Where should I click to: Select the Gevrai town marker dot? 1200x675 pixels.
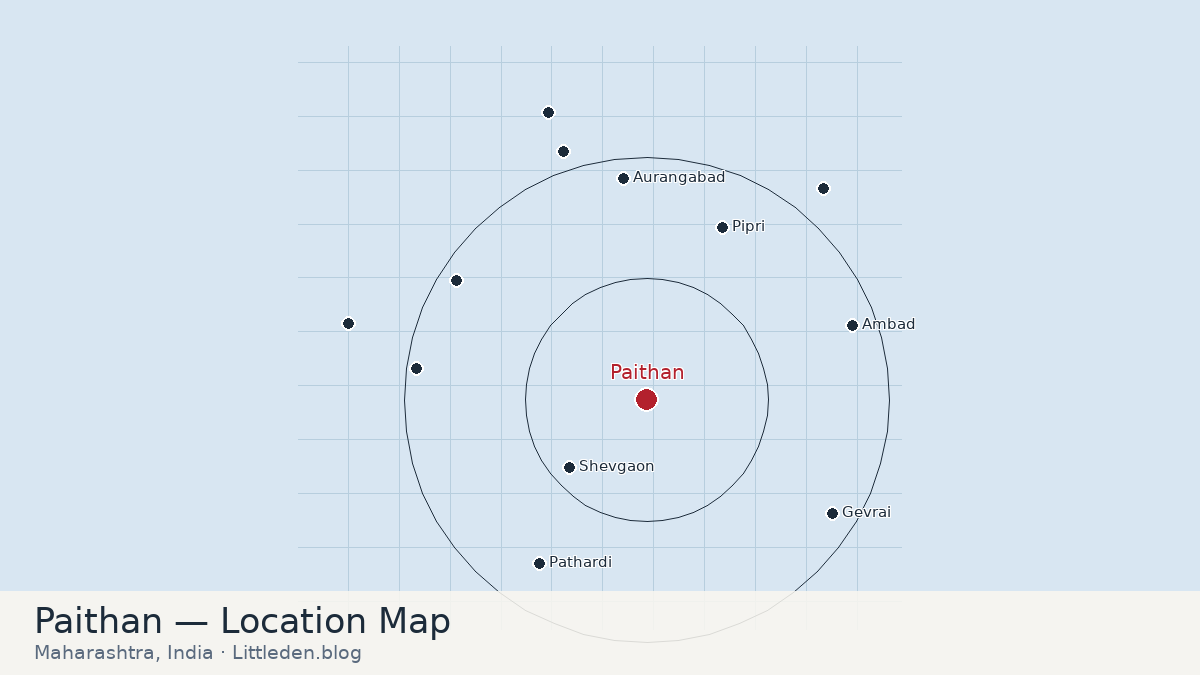tap(832, 514)
